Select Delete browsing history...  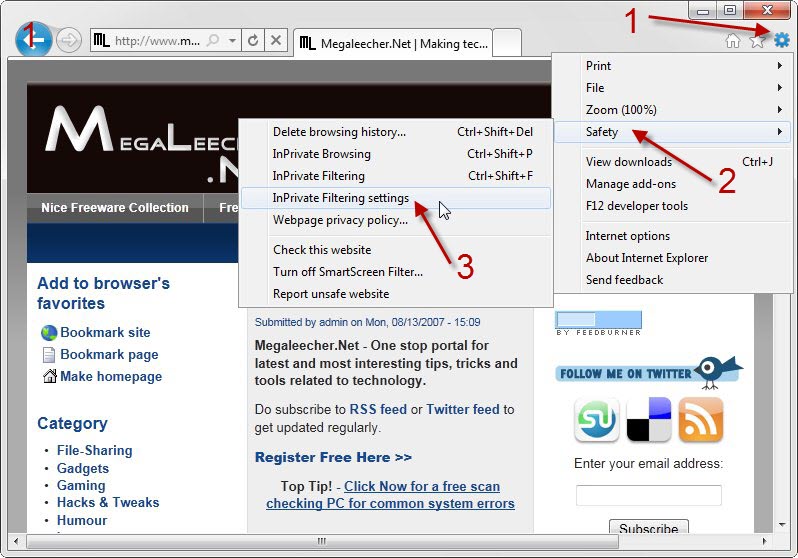pos(395,132)
